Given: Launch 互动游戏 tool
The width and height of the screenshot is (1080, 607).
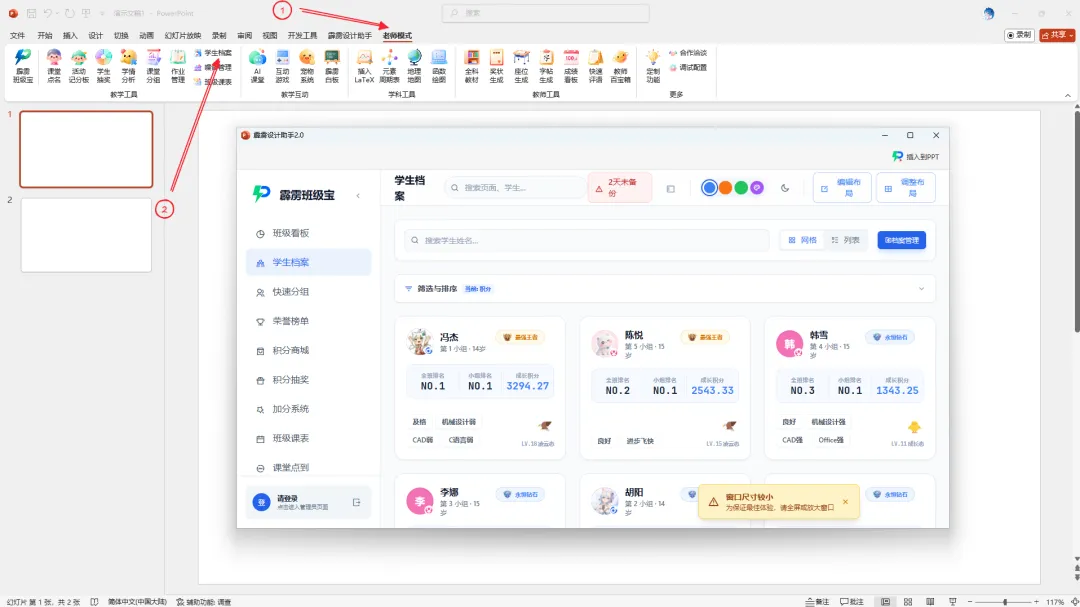Looking at the screenshot, I should point(282,66).
